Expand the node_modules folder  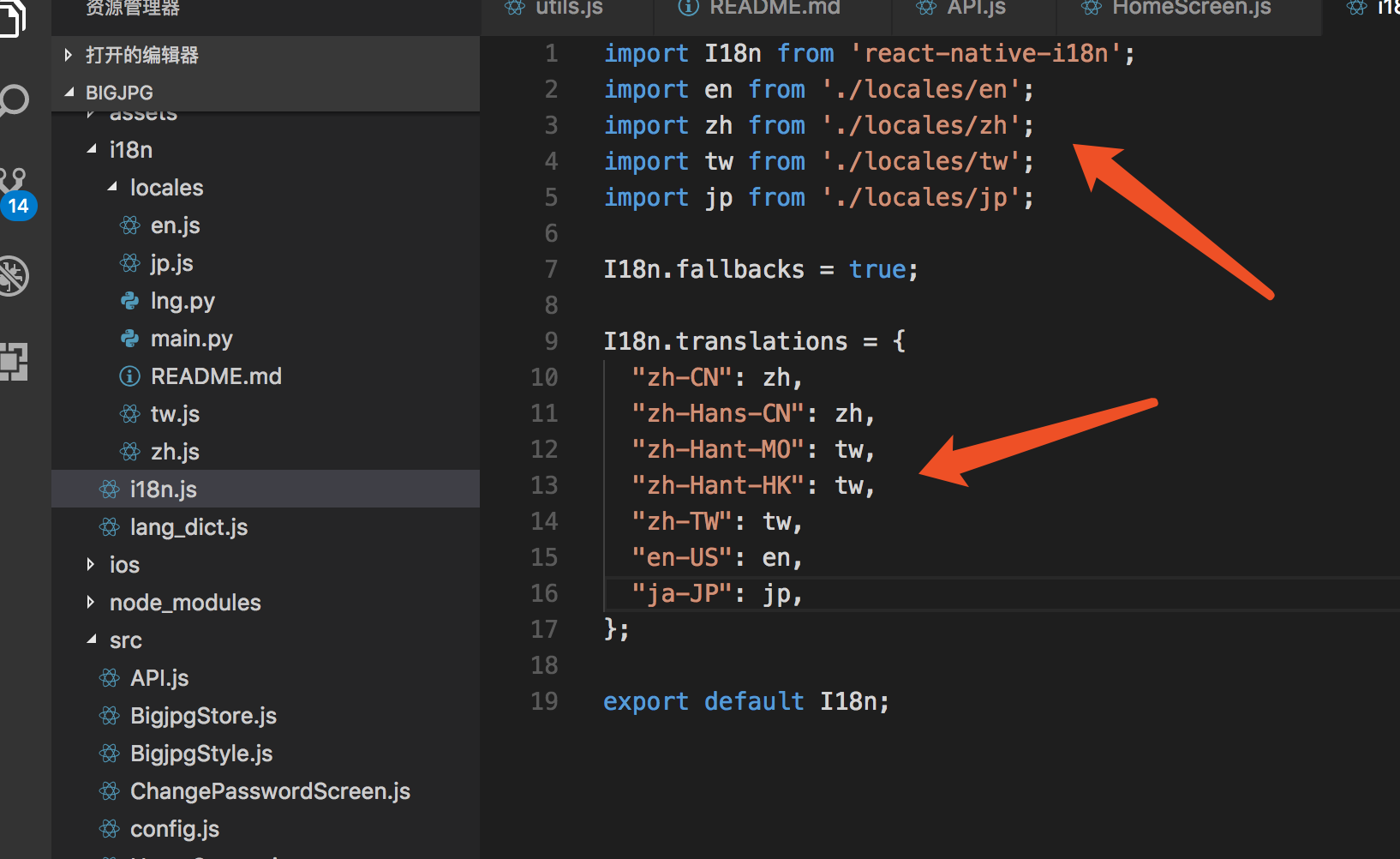click(x=92, y=602)
